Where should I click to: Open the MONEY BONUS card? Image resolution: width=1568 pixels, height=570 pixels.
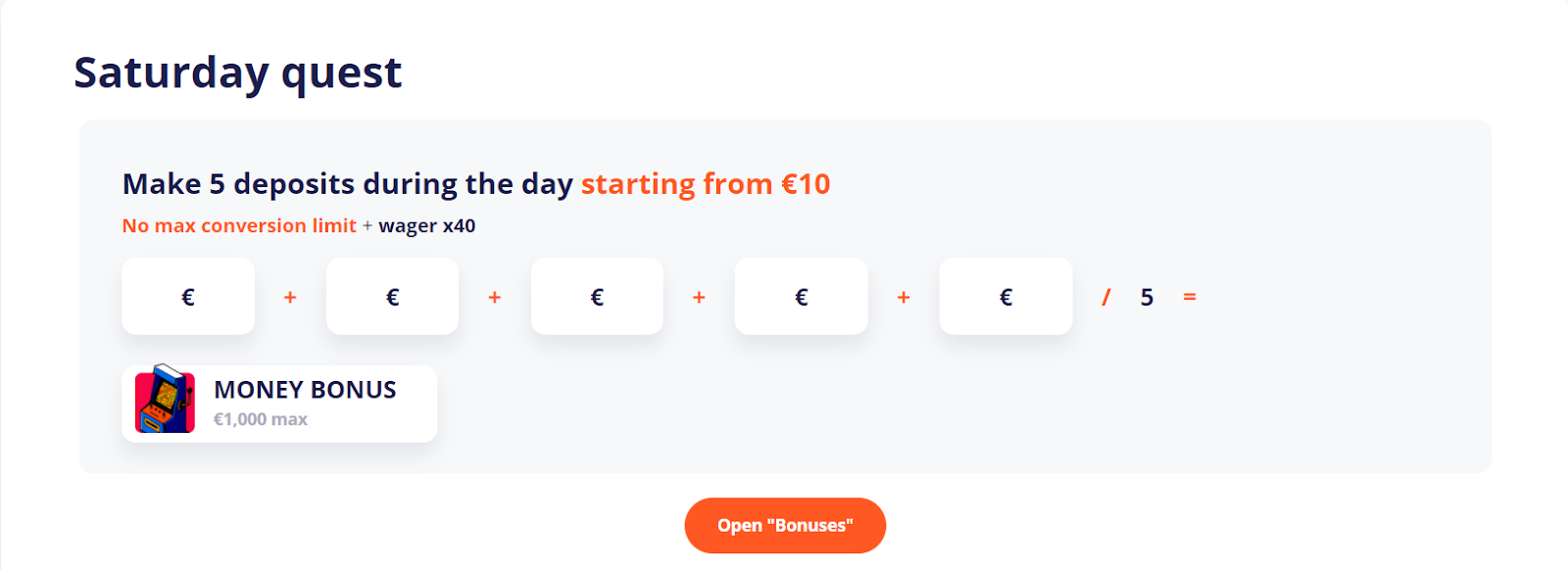[x=279, y=404]
